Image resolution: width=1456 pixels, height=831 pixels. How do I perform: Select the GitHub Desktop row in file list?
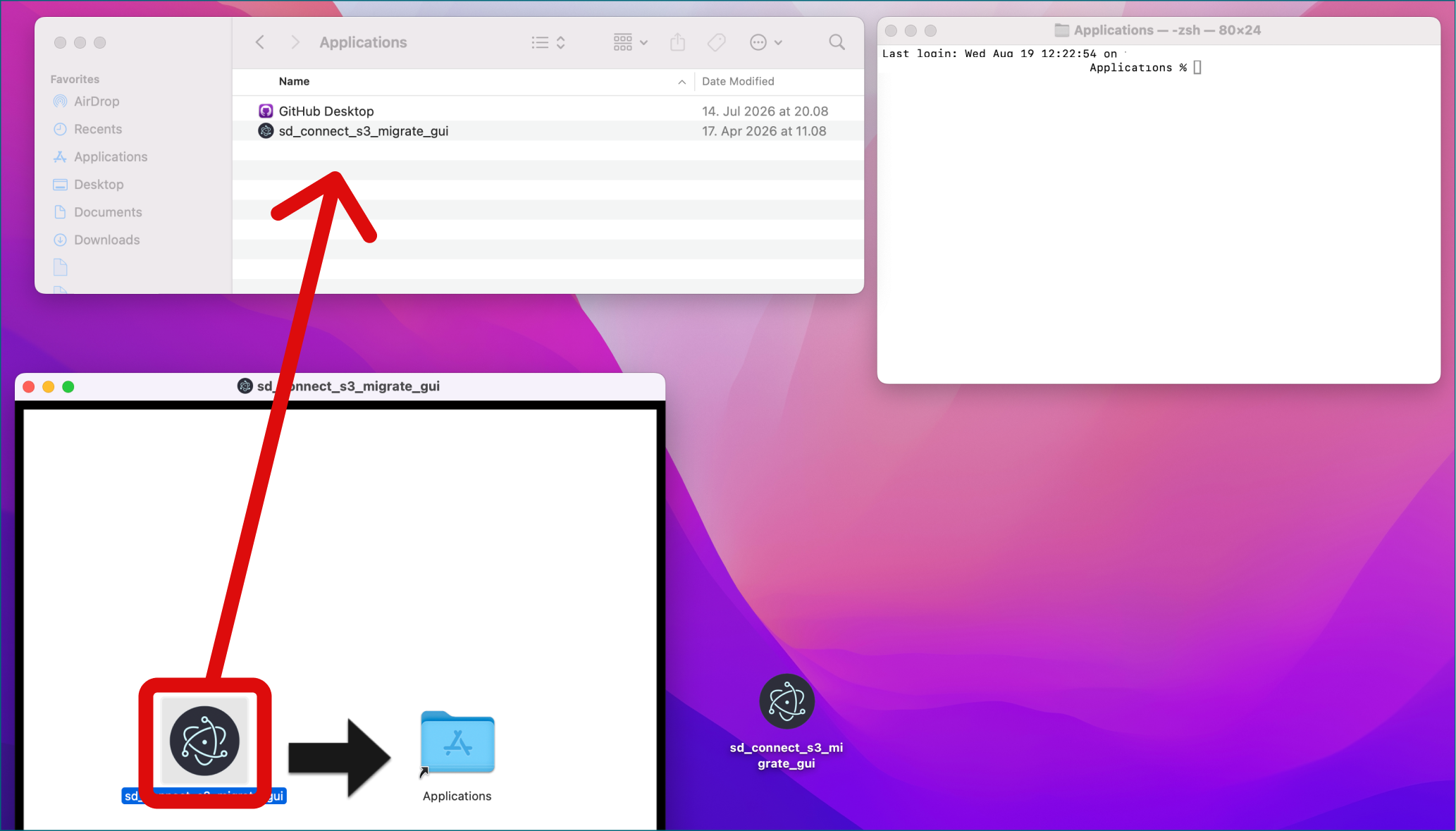[548, 111]
